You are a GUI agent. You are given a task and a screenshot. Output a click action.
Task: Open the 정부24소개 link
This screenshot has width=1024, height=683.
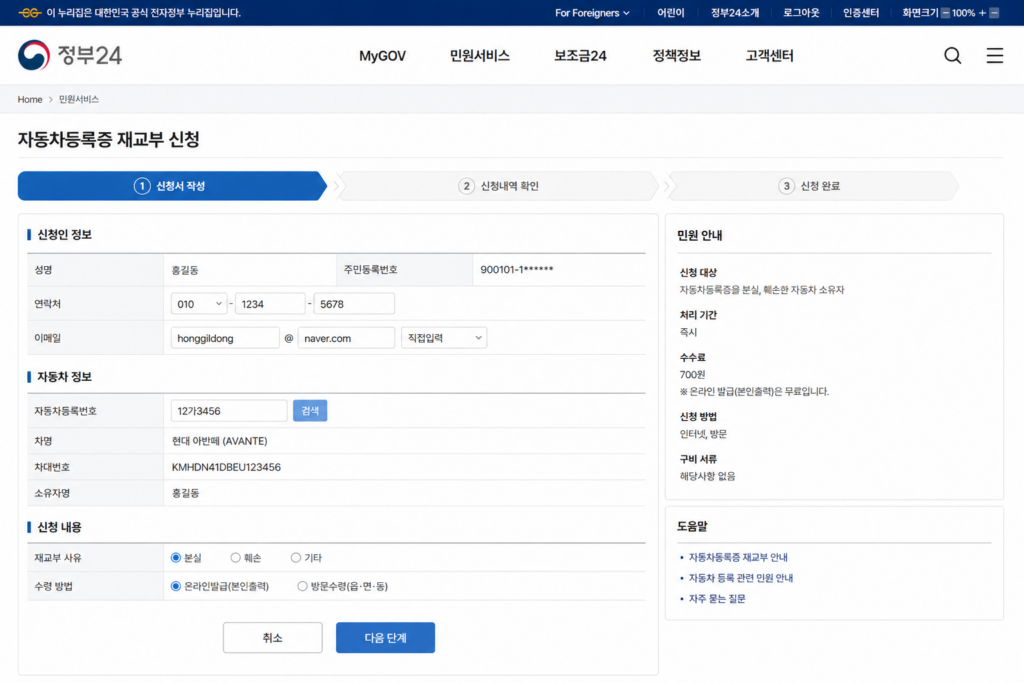735,13
